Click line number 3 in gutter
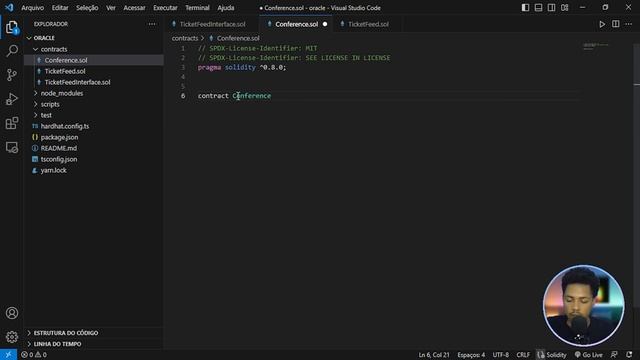This screenshot has width=640, height=360. (183, 67)
